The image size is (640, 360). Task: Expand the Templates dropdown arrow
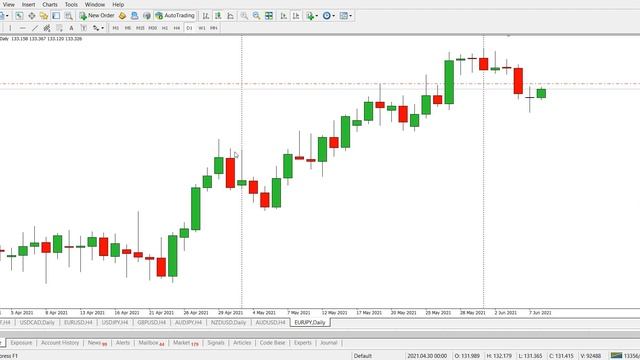[351, 16]
